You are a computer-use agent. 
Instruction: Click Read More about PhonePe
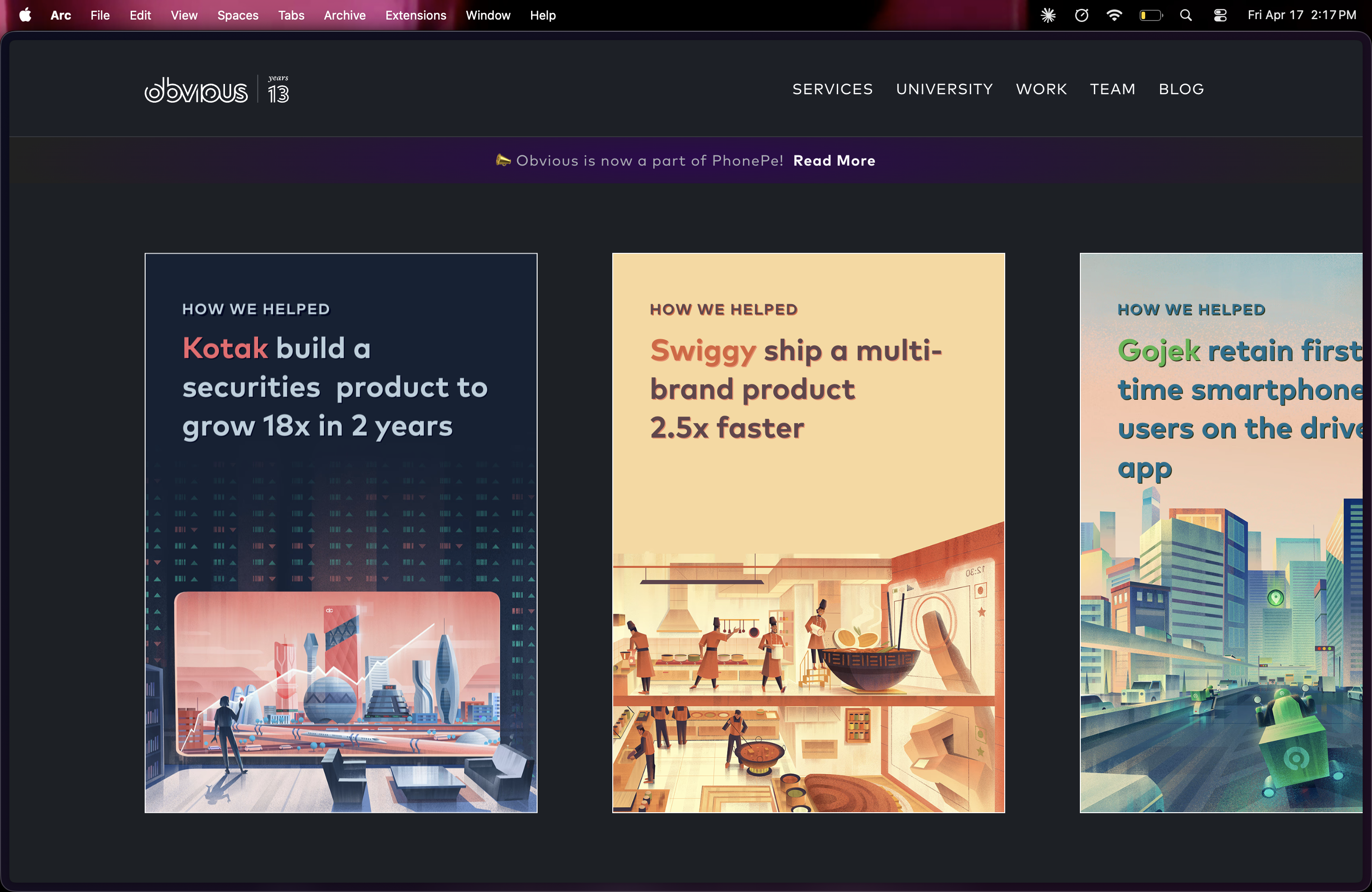834,161
